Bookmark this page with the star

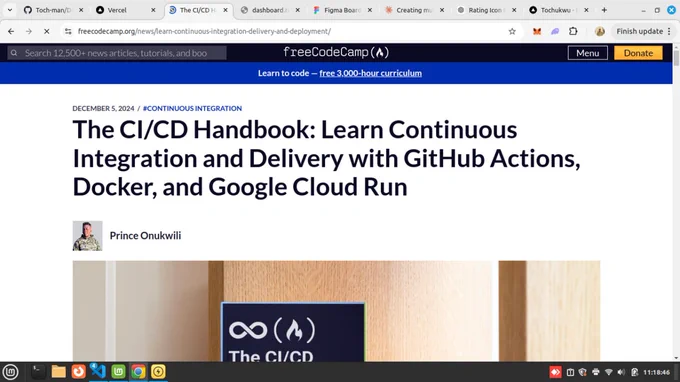pyautogui.click(x=512, y=31)
